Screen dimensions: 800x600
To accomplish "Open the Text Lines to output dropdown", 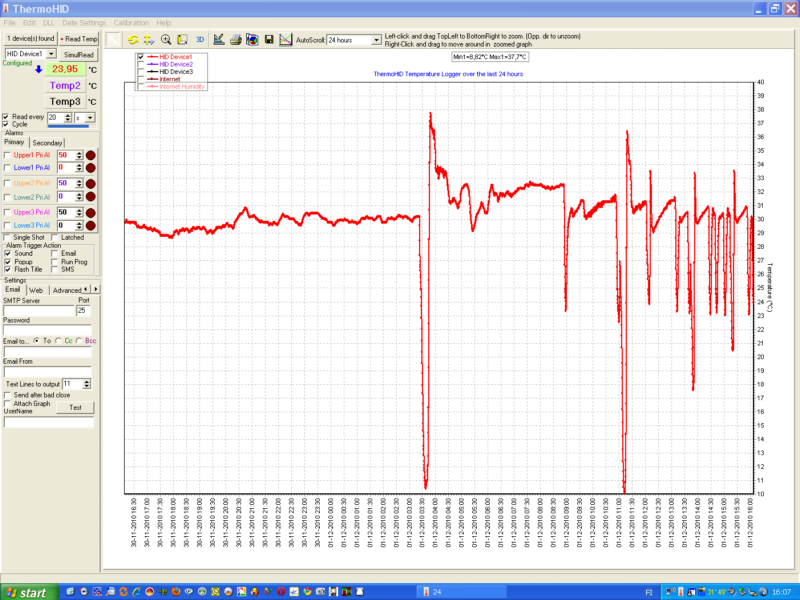I will pyautogui.click(x=84, y=384).
